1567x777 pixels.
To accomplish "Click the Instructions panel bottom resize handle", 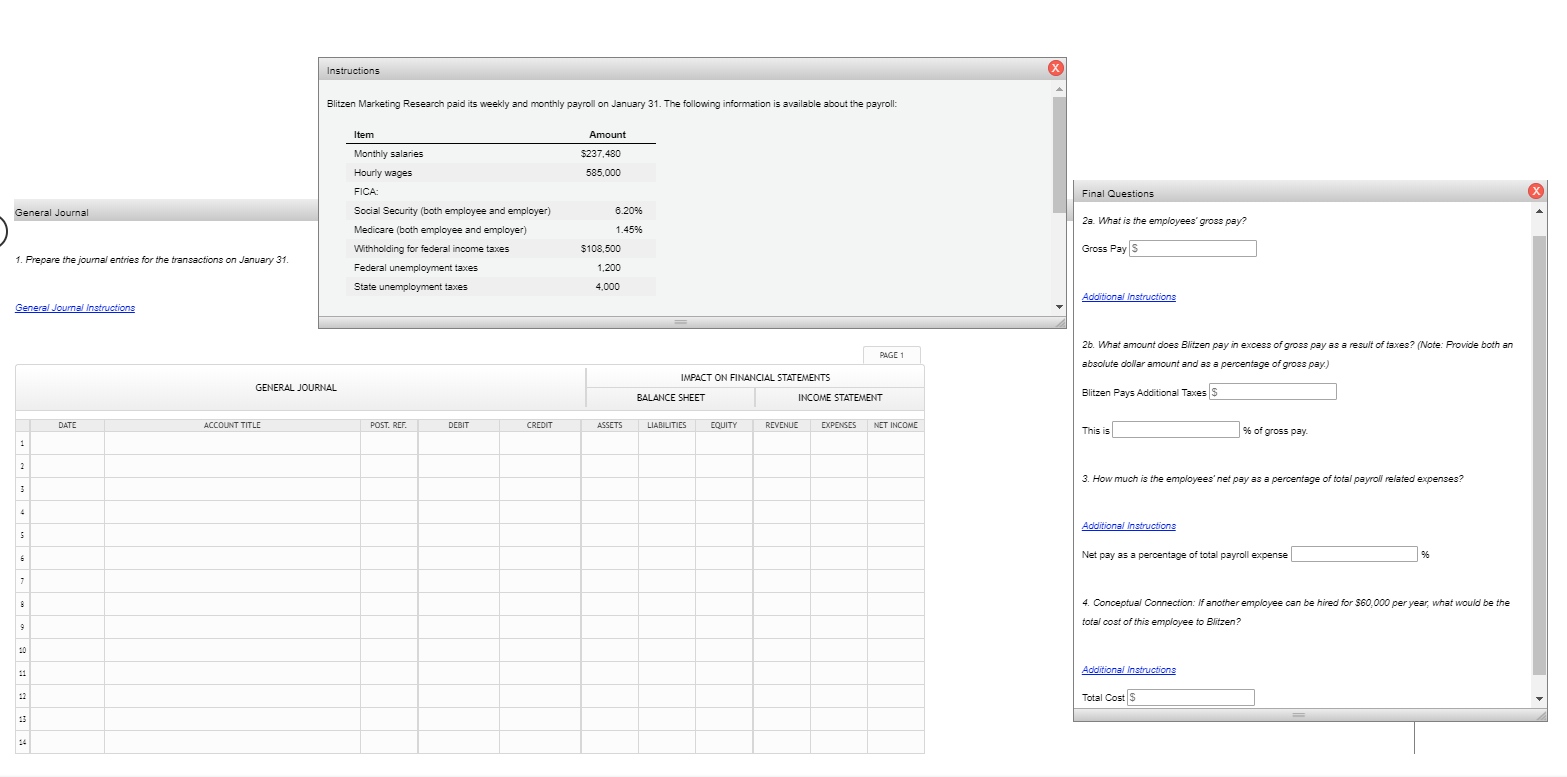I will (x=680, y=322).
